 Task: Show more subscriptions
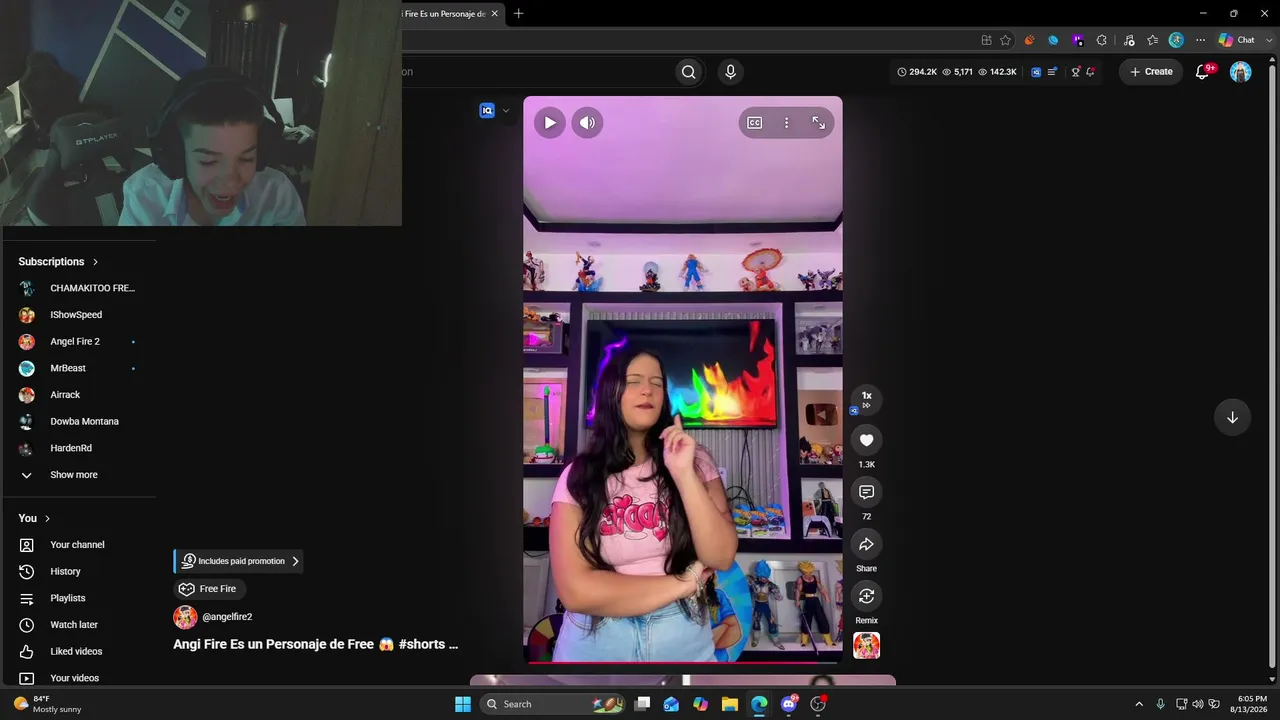coord(79,475)
